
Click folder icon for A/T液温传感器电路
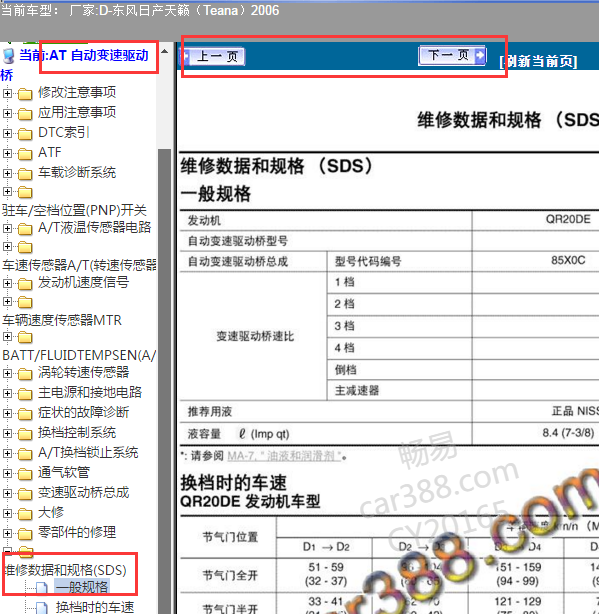tap(25, 229)
